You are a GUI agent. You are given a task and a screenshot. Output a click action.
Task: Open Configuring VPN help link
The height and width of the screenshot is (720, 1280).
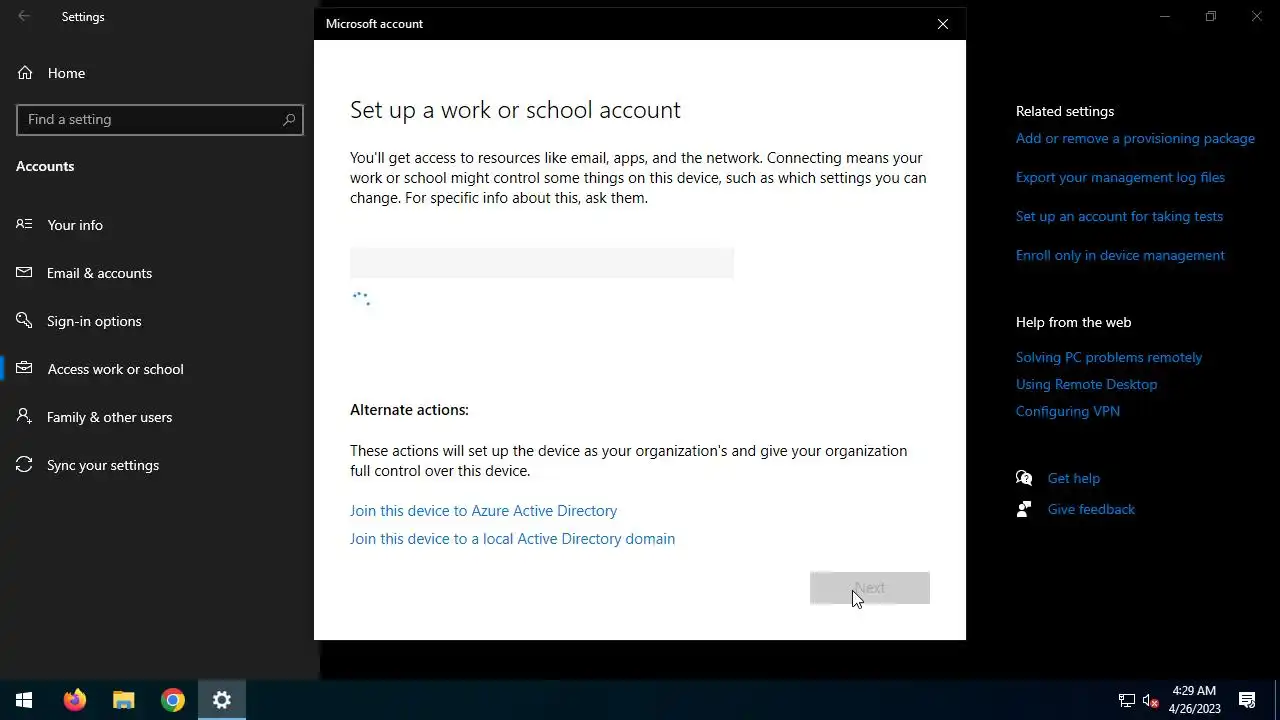(x=1068, y=411)
